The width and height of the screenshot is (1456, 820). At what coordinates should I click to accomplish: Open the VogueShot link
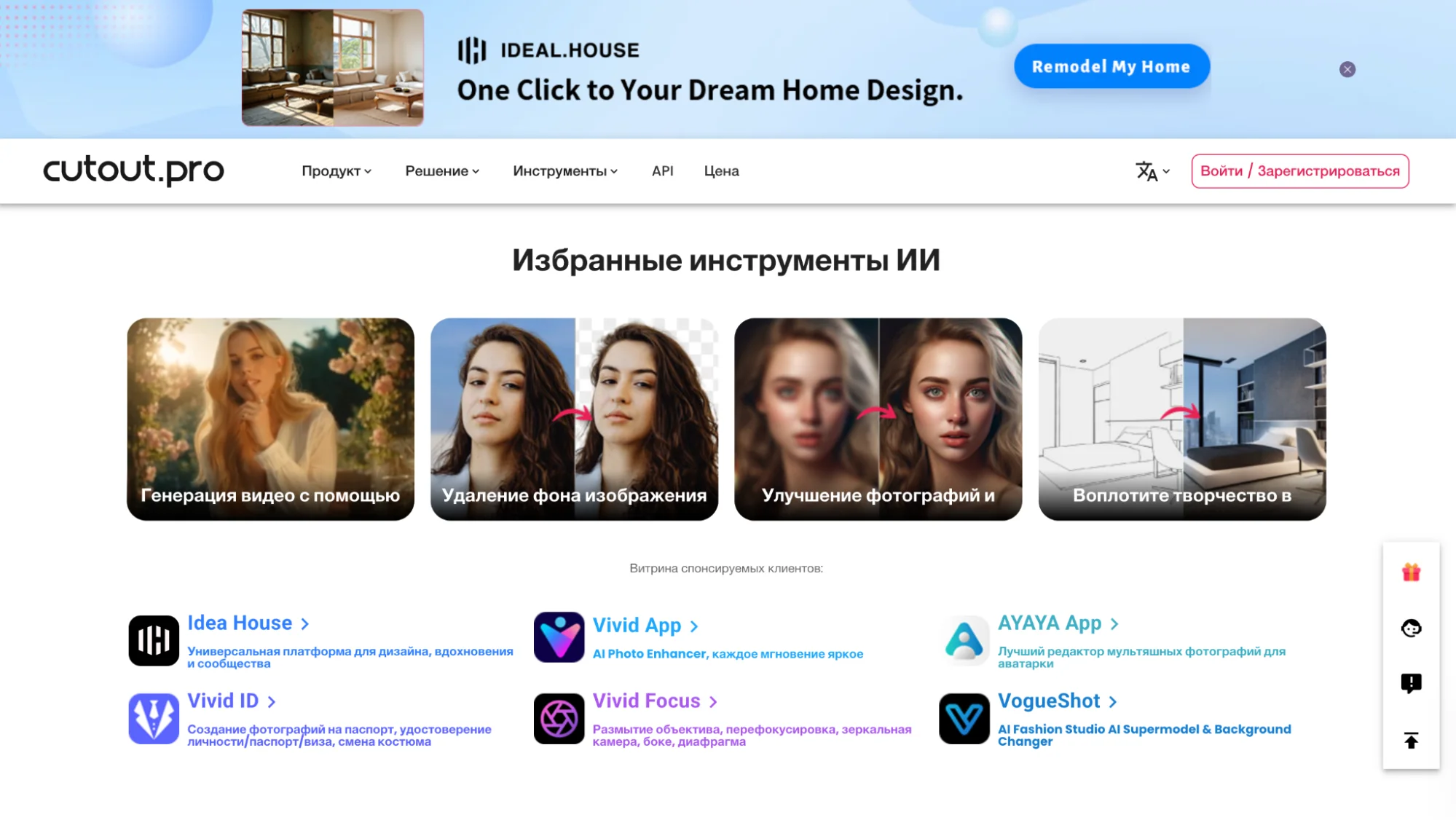click(1057, 701)
